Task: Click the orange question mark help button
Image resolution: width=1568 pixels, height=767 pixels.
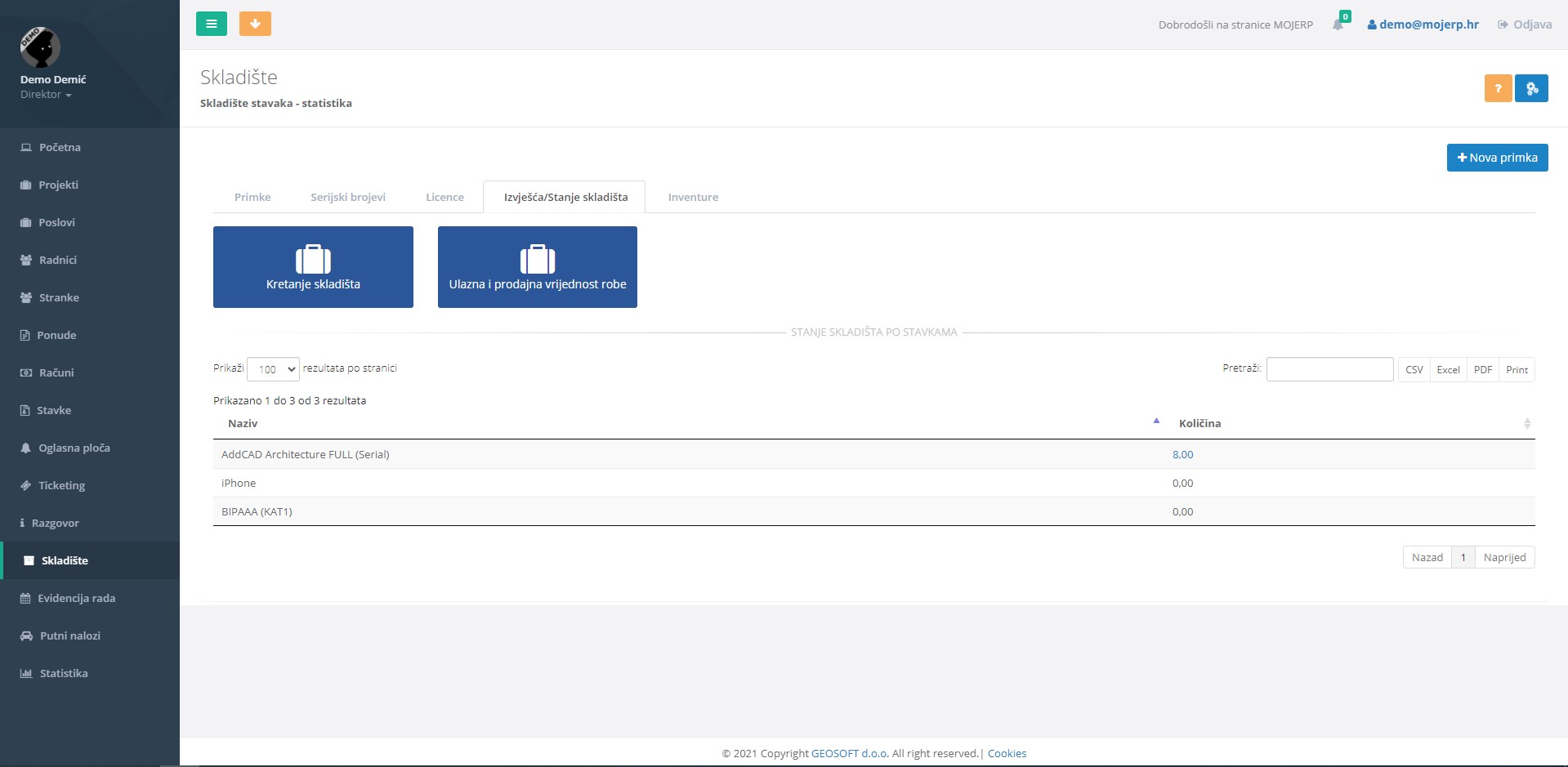Action: tap(1498, 88)
